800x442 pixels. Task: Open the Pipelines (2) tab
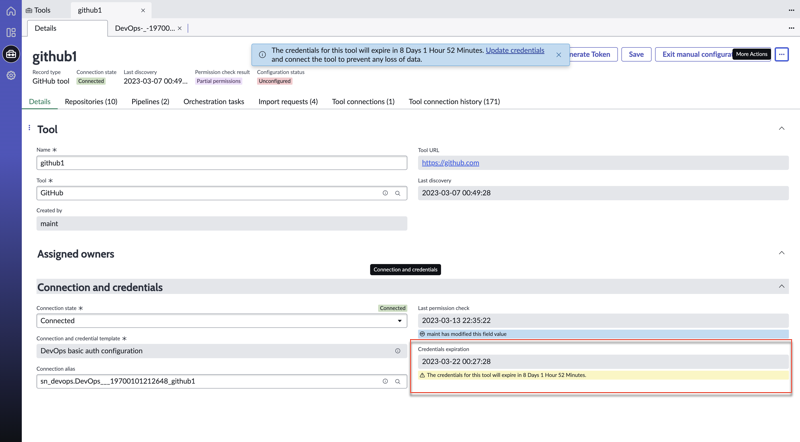[151, 102]
